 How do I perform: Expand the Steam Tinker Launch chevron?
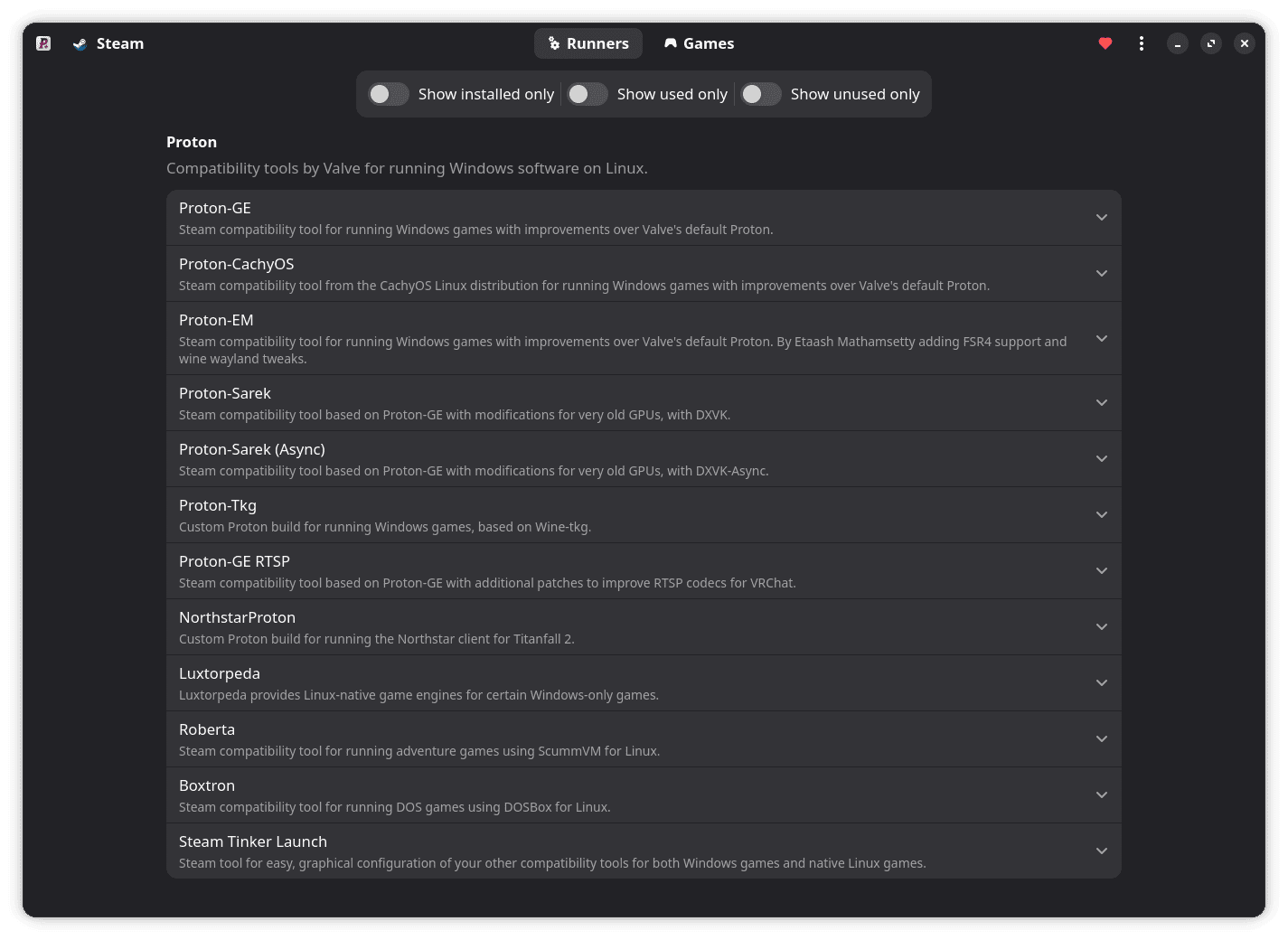(1101, 851)
